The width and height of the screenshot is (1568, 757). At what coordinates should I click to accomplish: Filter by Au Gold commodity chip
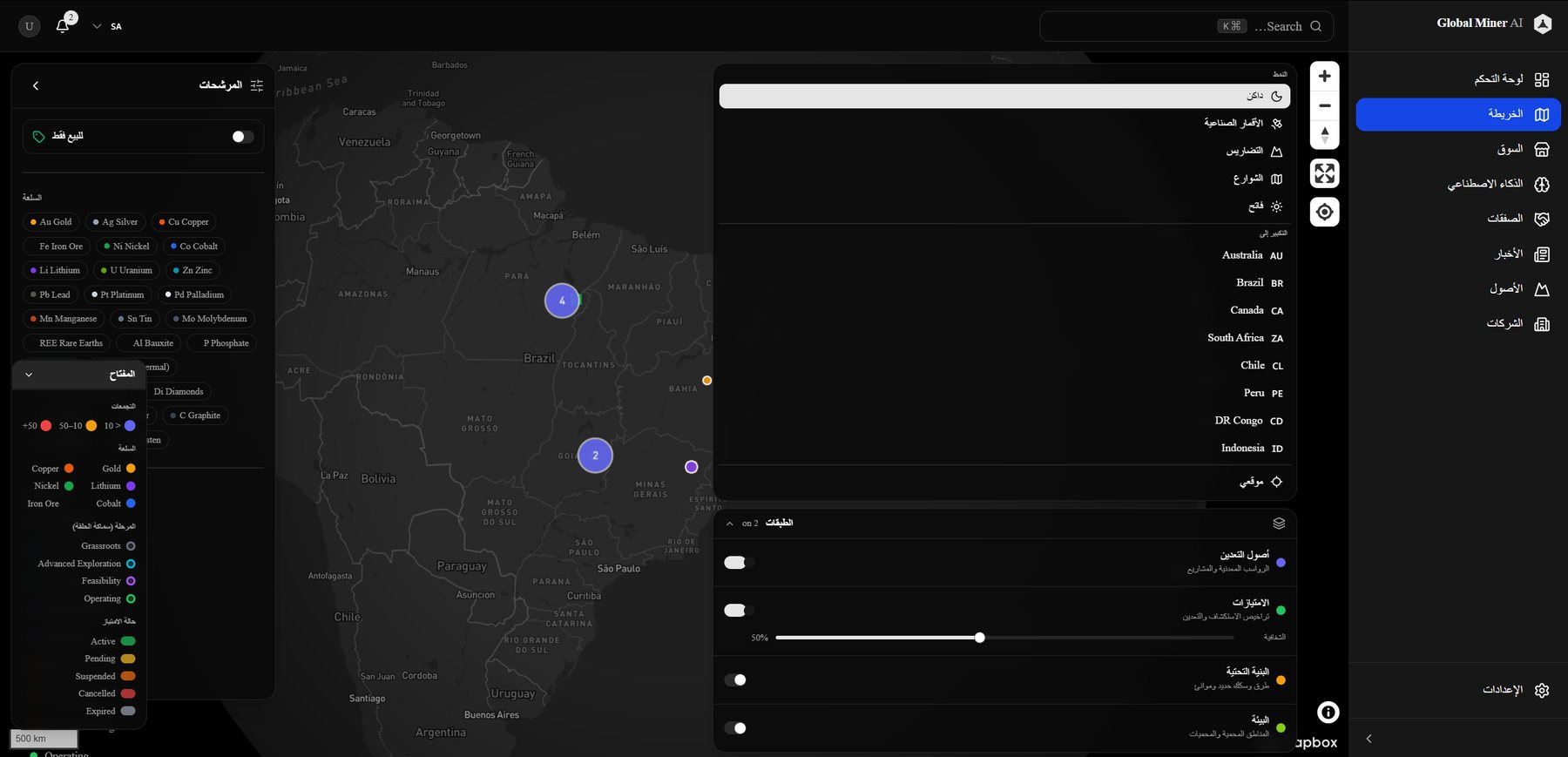(x=51, y=222)
